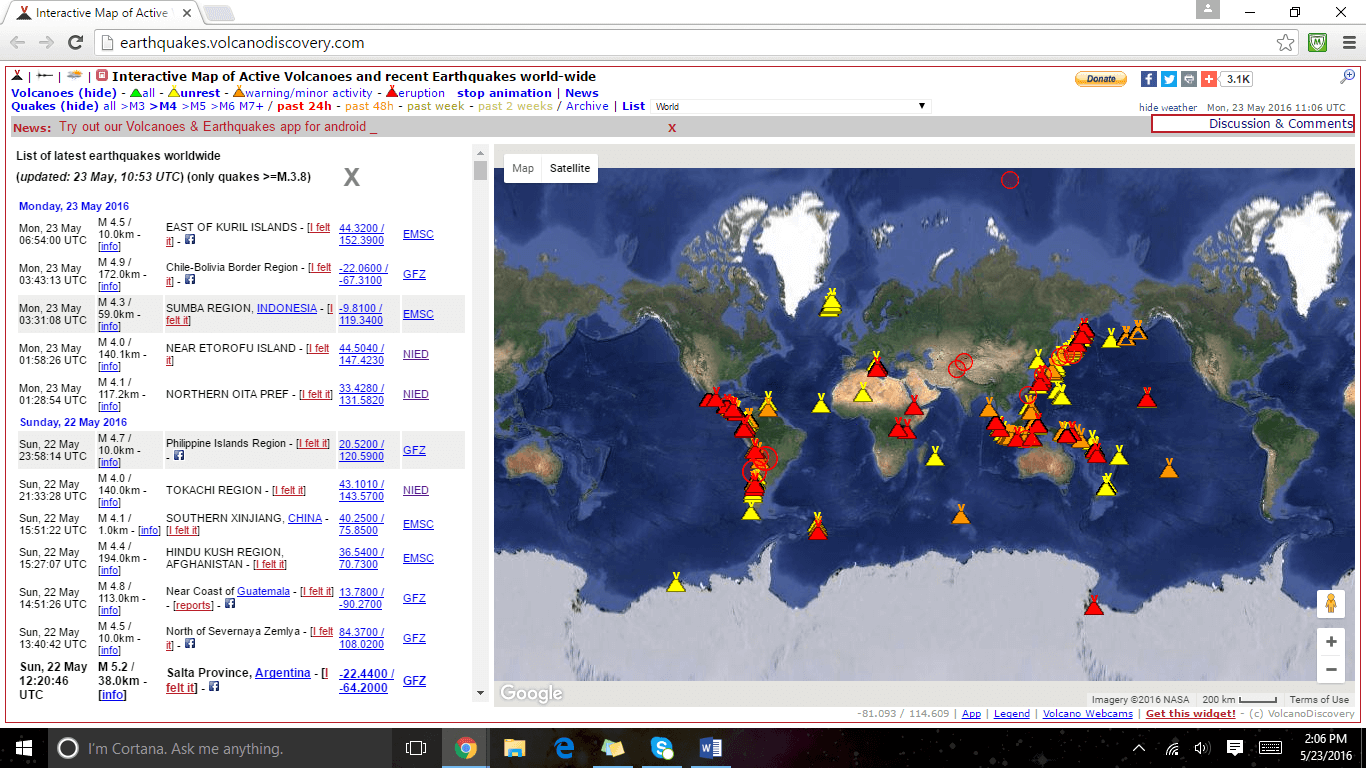This screenshot has width=1366, height=768.
Task: Filter quakes to M7+
Action: tap(251, 106)
